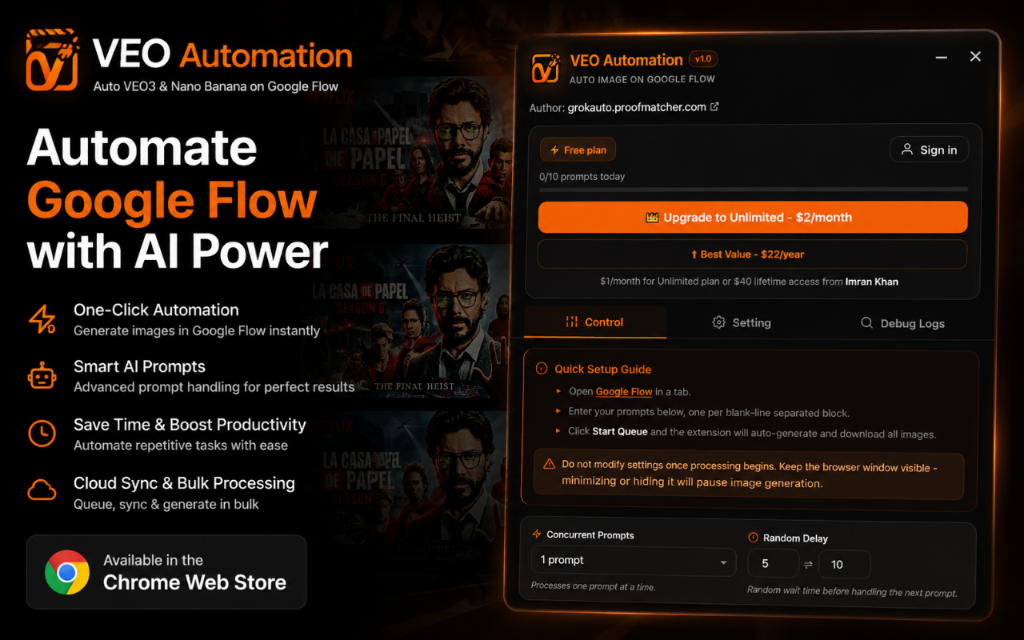This screenshot has height=640, width=1024.
Task: Click 'Auto VEO3 & Nano Banana on Google Flow'
Action: 216,86
